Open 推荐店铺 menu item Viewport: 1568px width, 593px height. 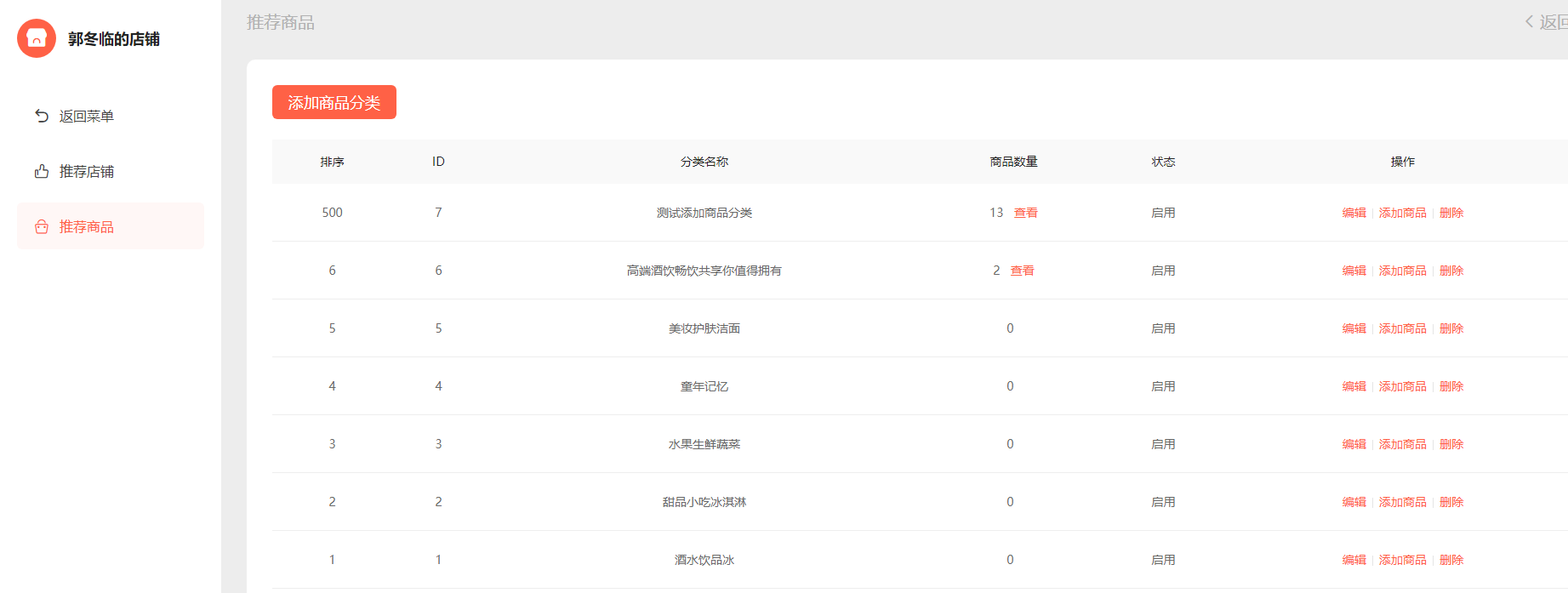pos(111,171)
